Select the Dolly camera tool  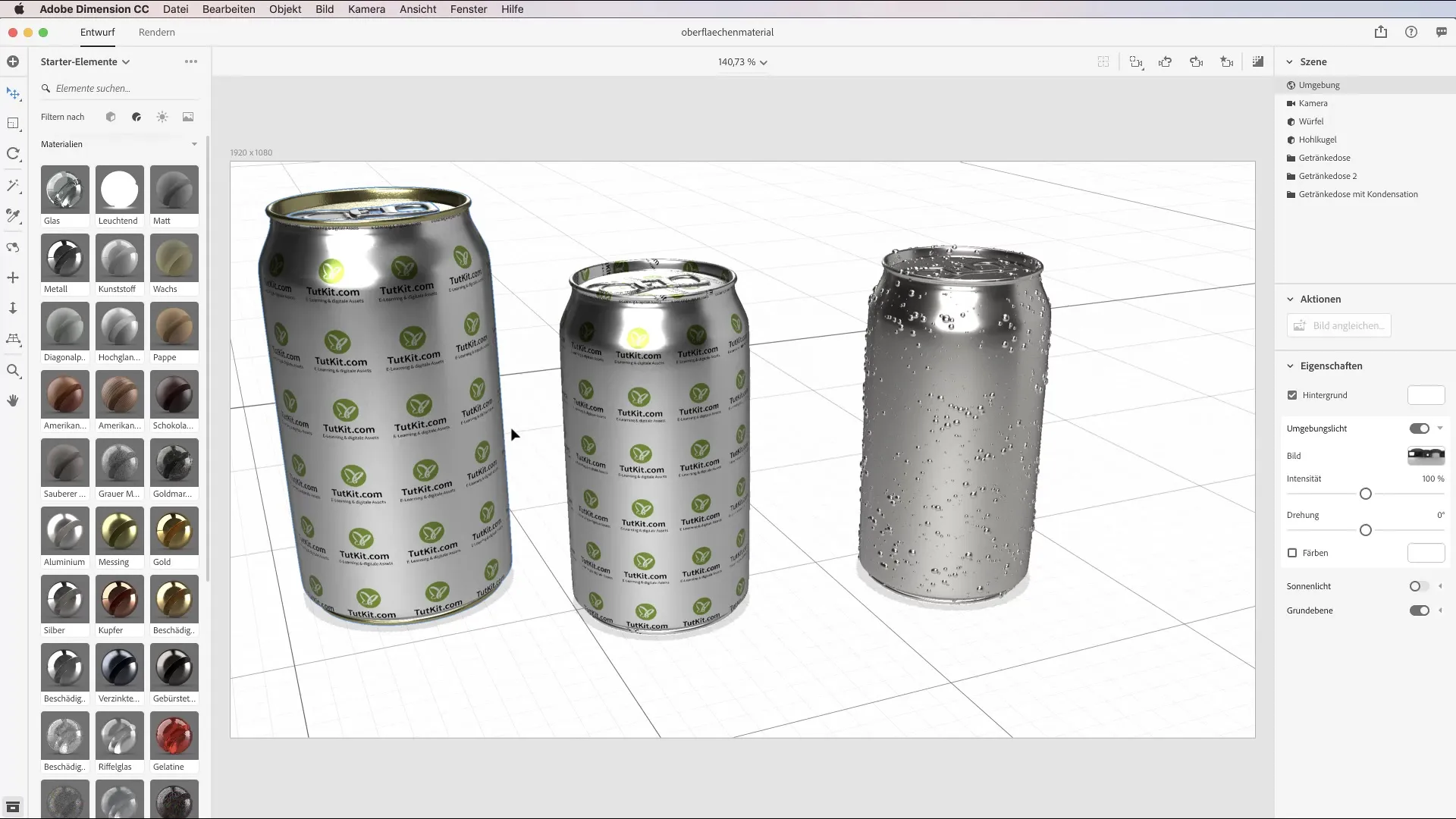[13, 308]
